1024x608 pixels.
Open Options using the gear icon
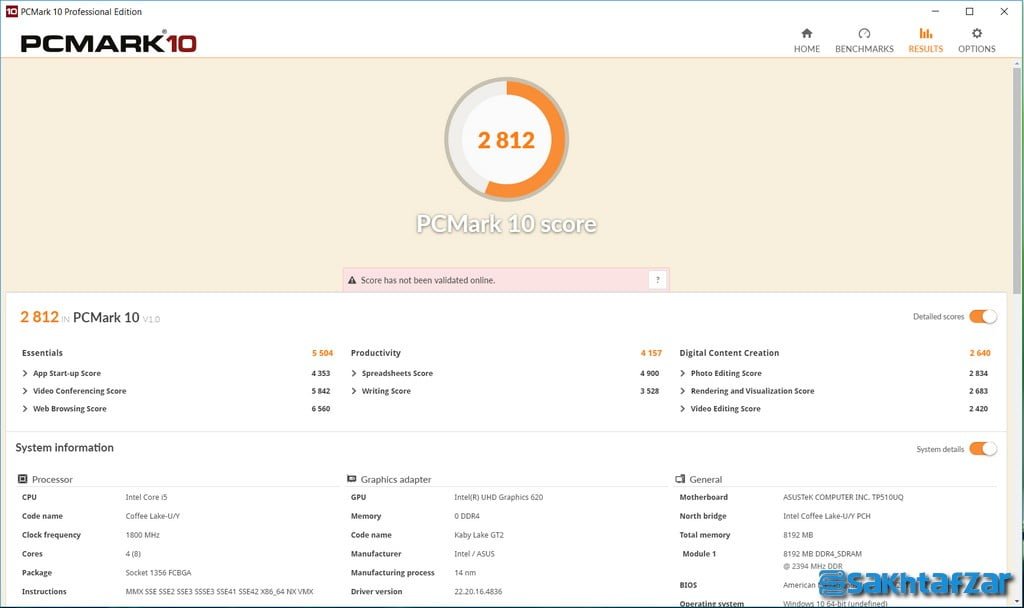(x=977, y=33)
